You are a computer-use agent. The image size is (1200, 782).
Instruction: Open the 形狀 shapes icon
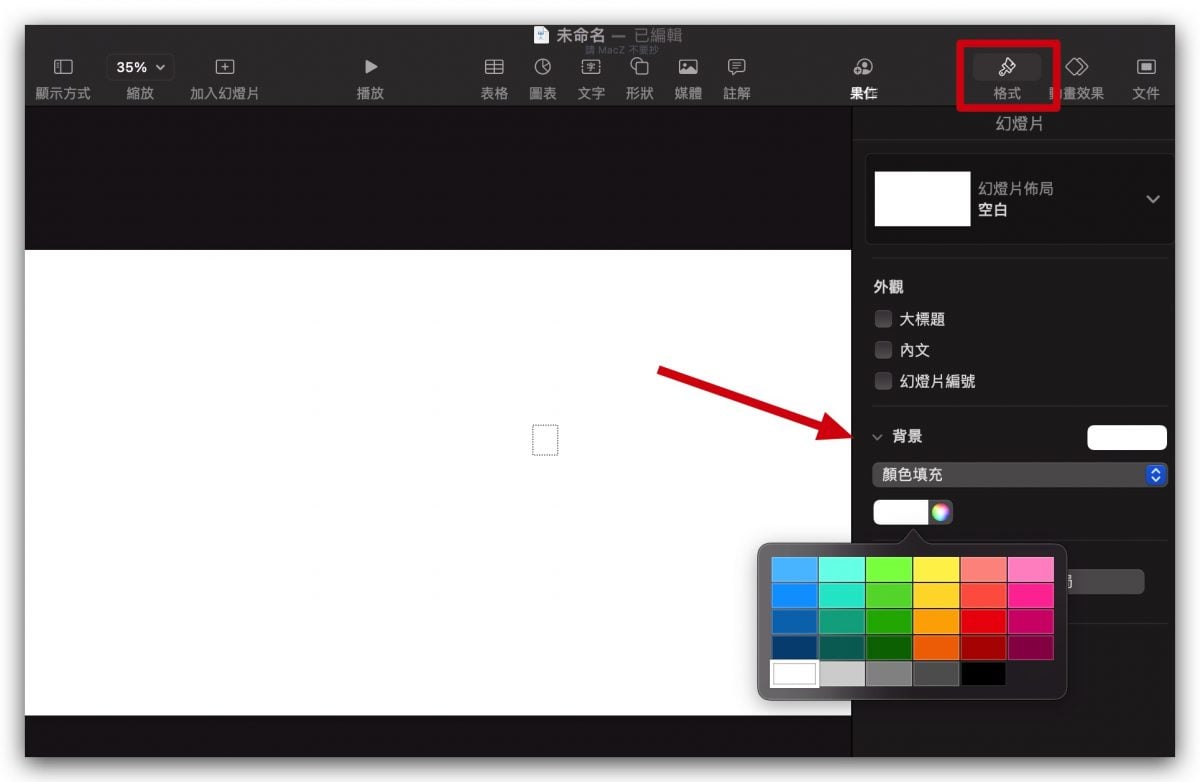pos(640,67)
